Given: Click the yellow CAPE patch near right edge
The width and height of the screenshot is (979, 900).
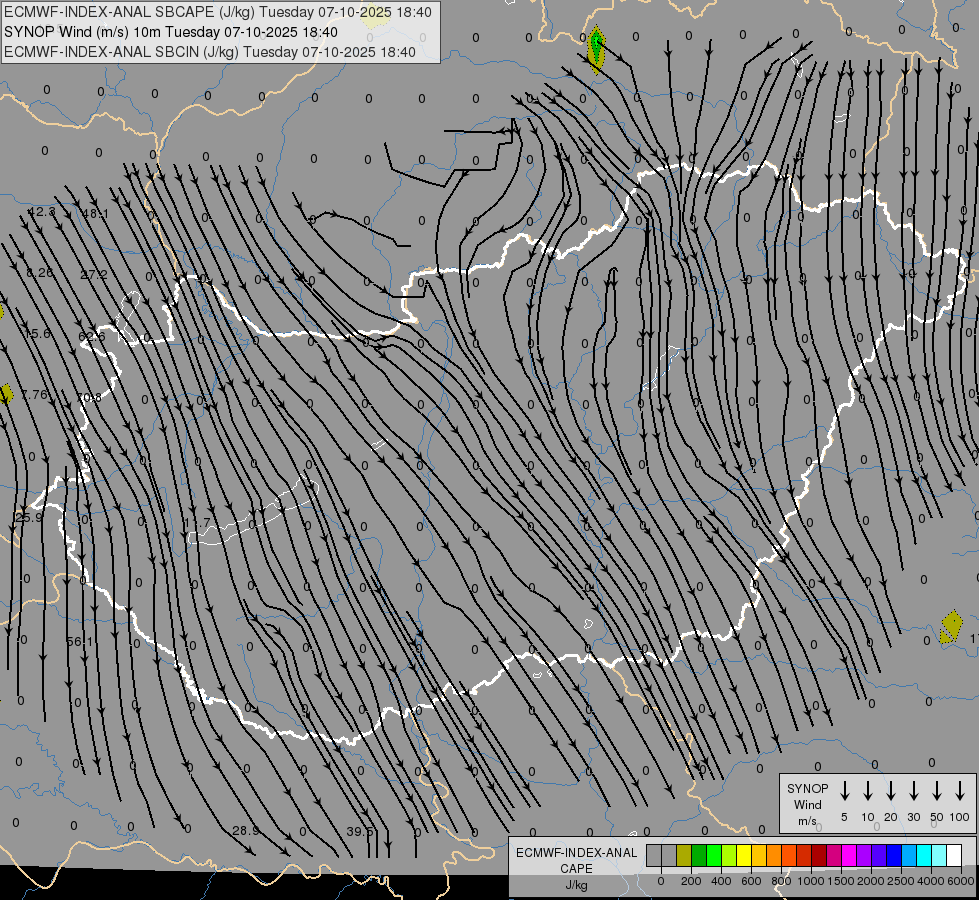Looking at the screenshot, I should [x=950, y=628].
